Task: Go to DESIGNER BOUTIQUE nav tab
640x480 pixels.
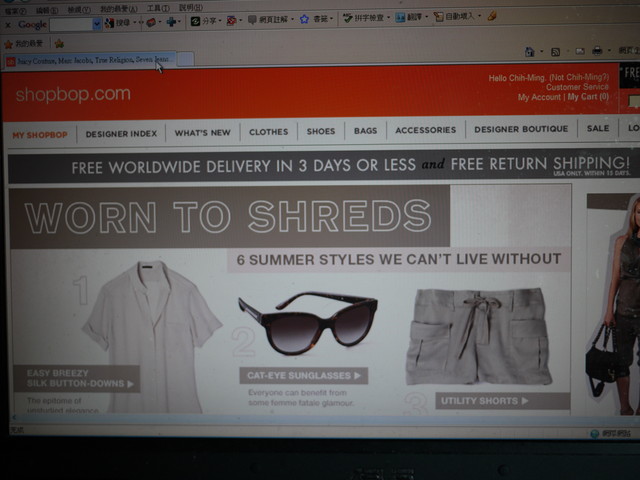Action: (521, 129)
